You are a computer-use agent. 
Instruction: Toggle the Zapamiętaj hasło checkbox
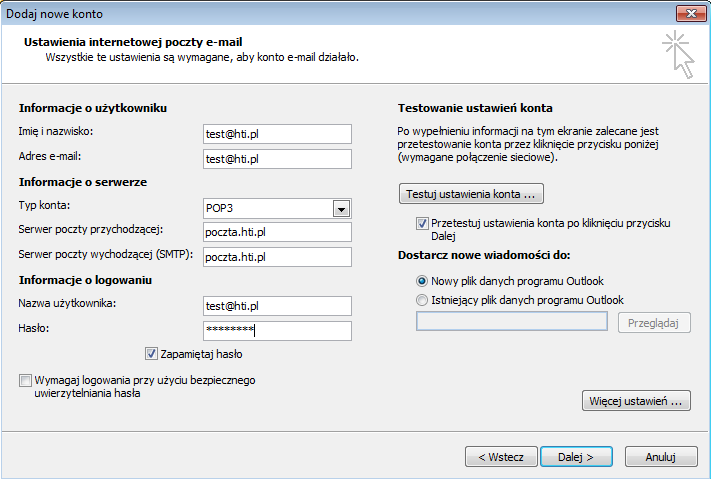pyautogui.click(x=151, y=354)
